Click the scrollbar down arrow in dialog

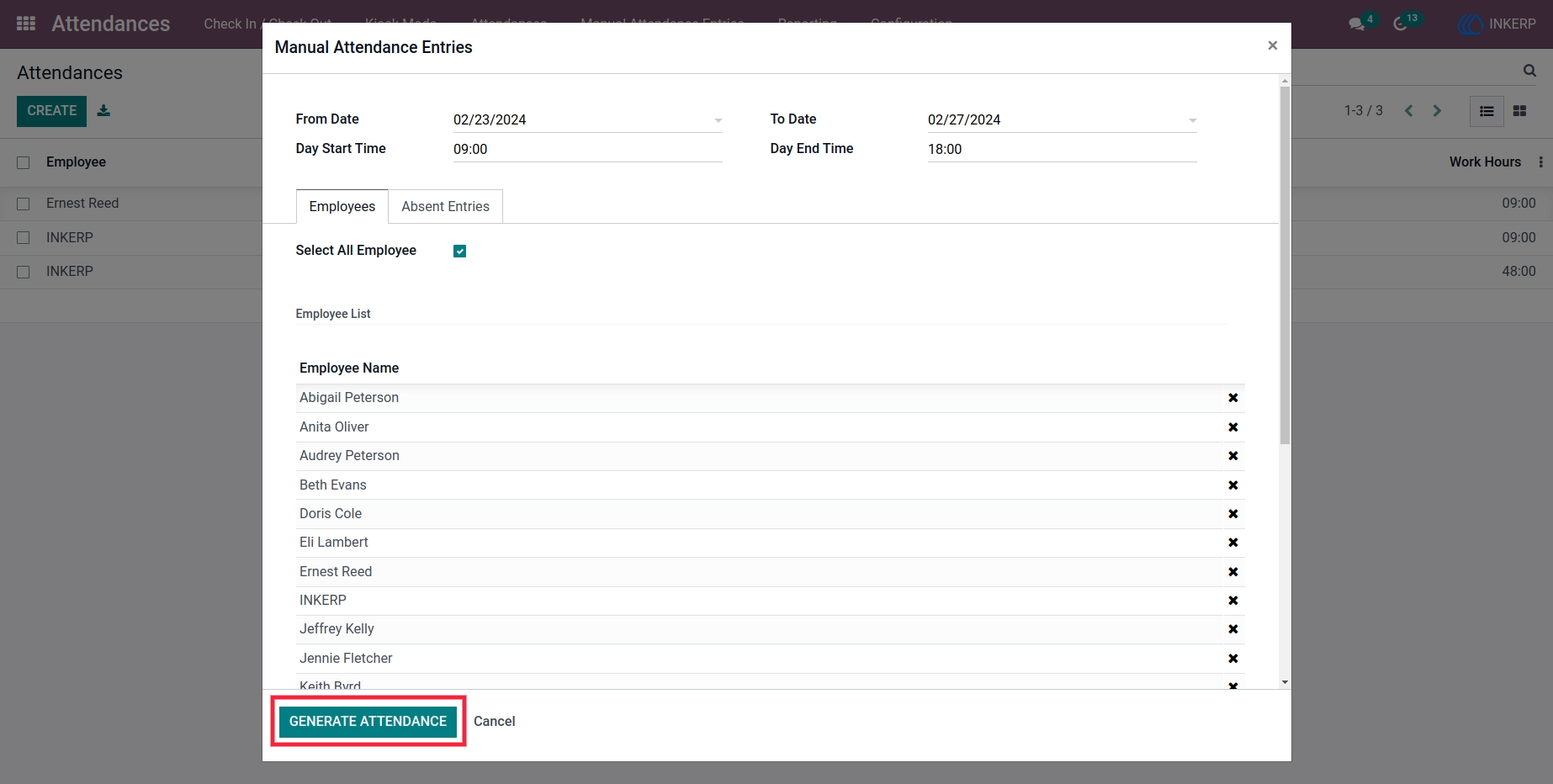(x=1285, y=682)
